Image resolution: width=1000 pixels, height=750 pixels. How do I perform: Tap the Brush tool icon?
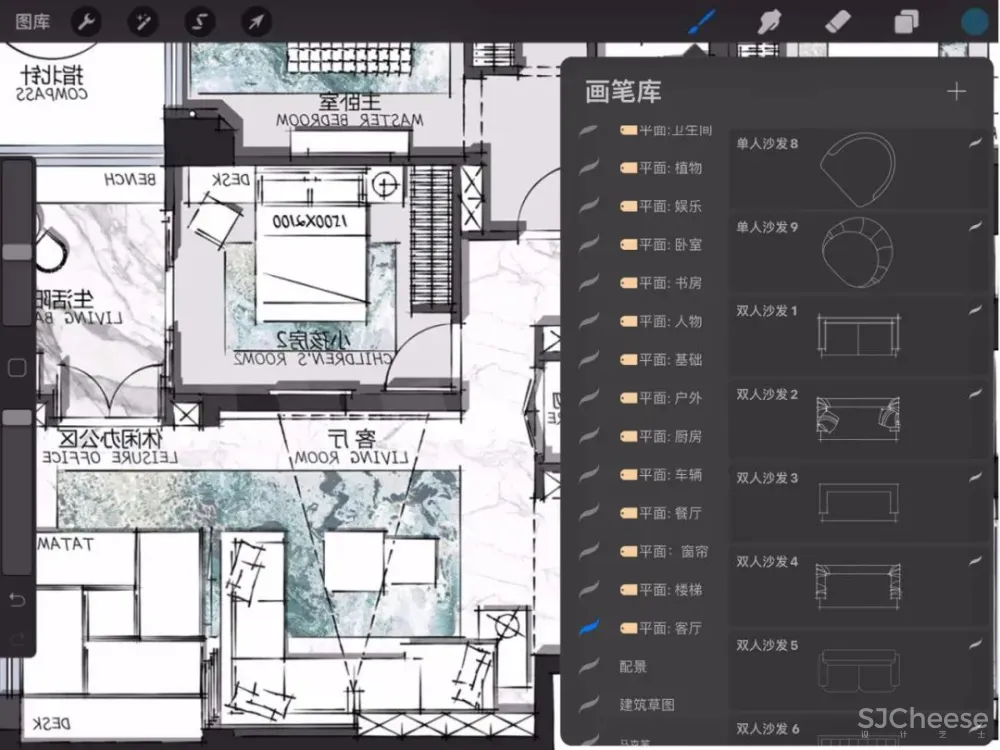tap(705, 22)
